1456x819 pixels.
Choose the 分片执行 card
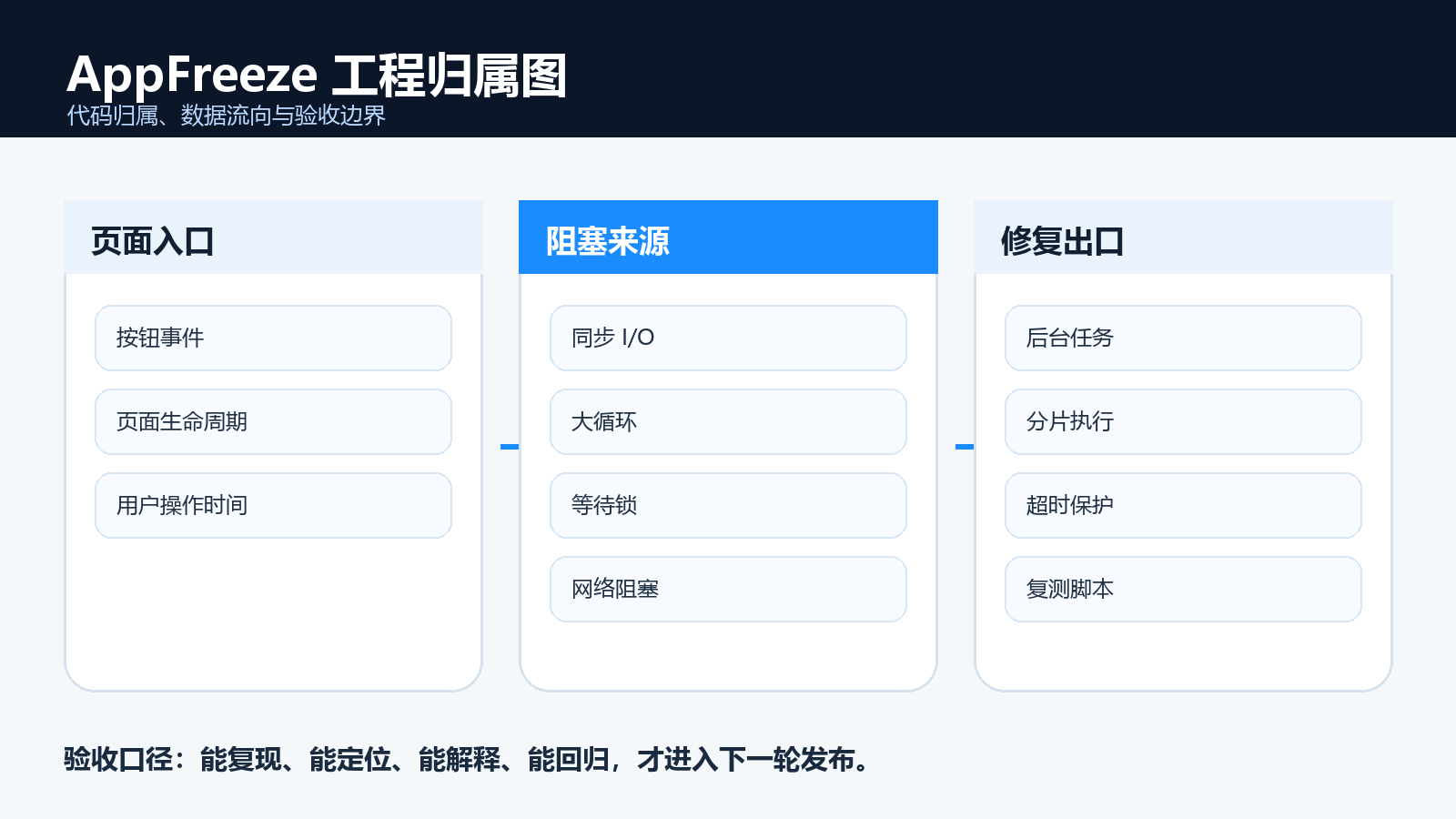click(x=1183, y=422)
